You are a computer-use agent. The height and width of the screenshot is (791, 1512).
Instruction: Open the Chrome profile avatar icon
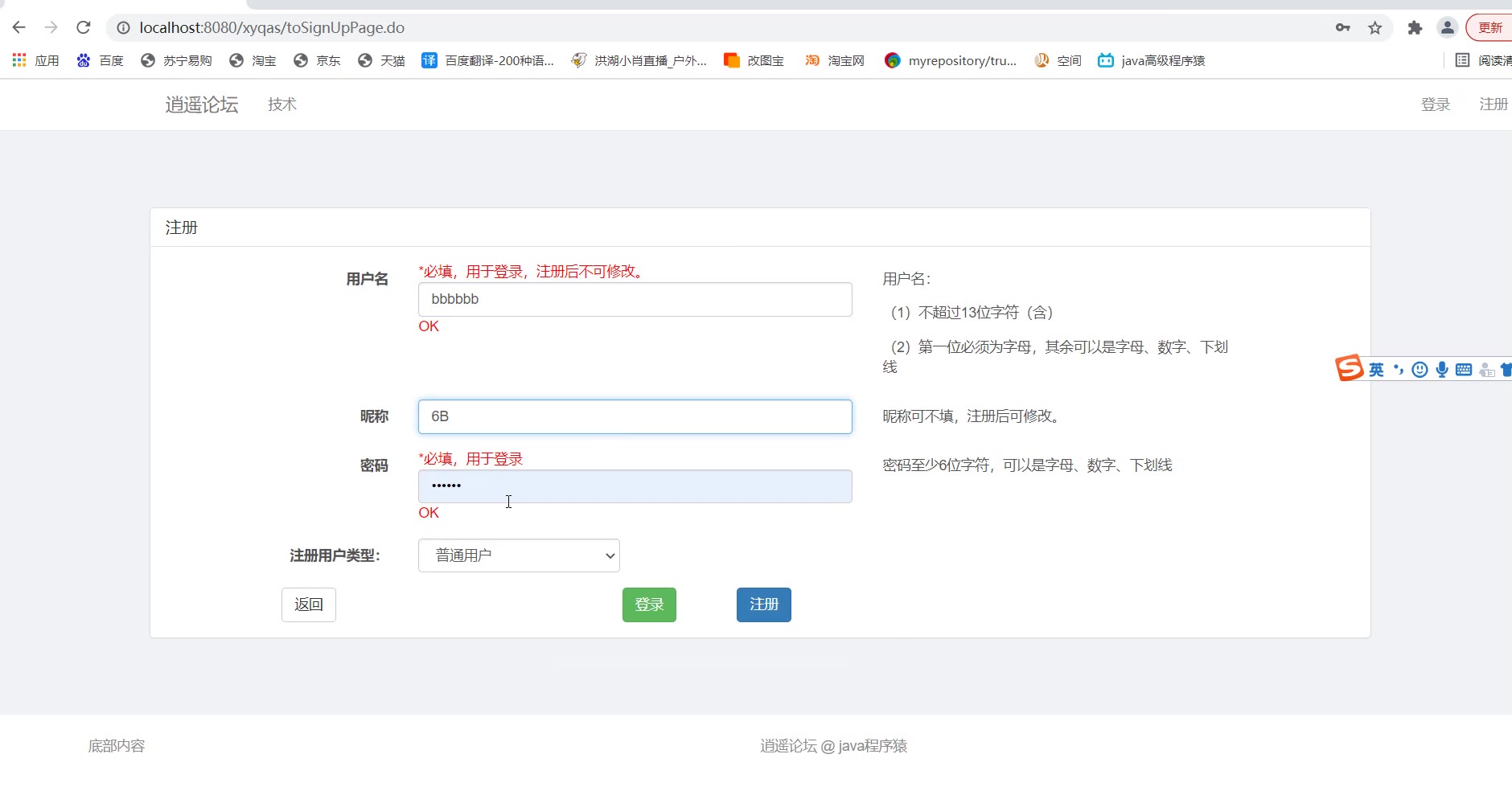[1447, 28]
